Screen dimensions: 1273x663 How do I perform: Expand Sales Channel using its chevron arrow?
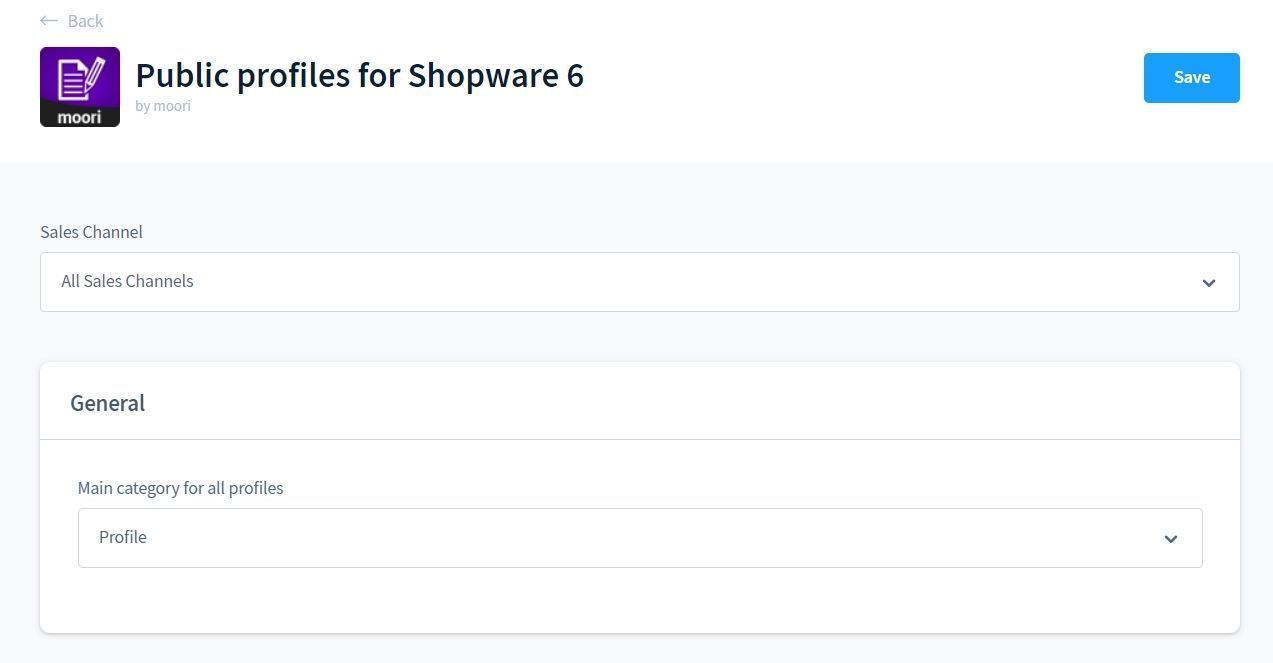point(1208,283)
